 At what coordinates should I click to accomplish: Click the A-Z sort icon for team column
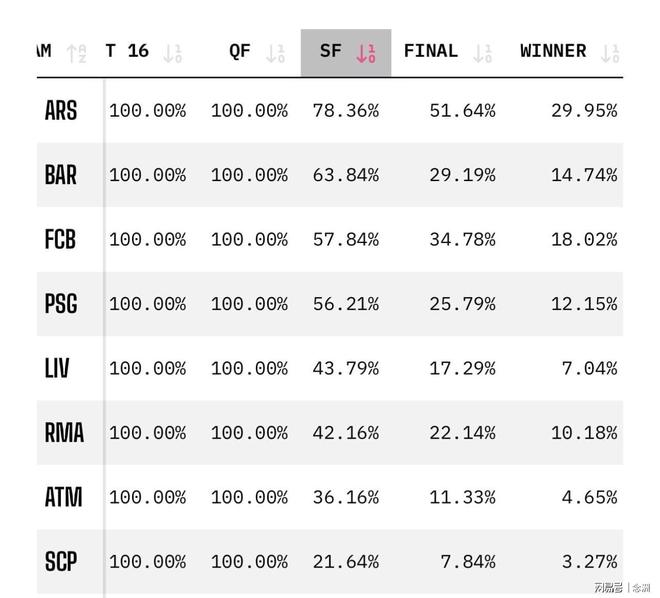click(x=78, y=52)
